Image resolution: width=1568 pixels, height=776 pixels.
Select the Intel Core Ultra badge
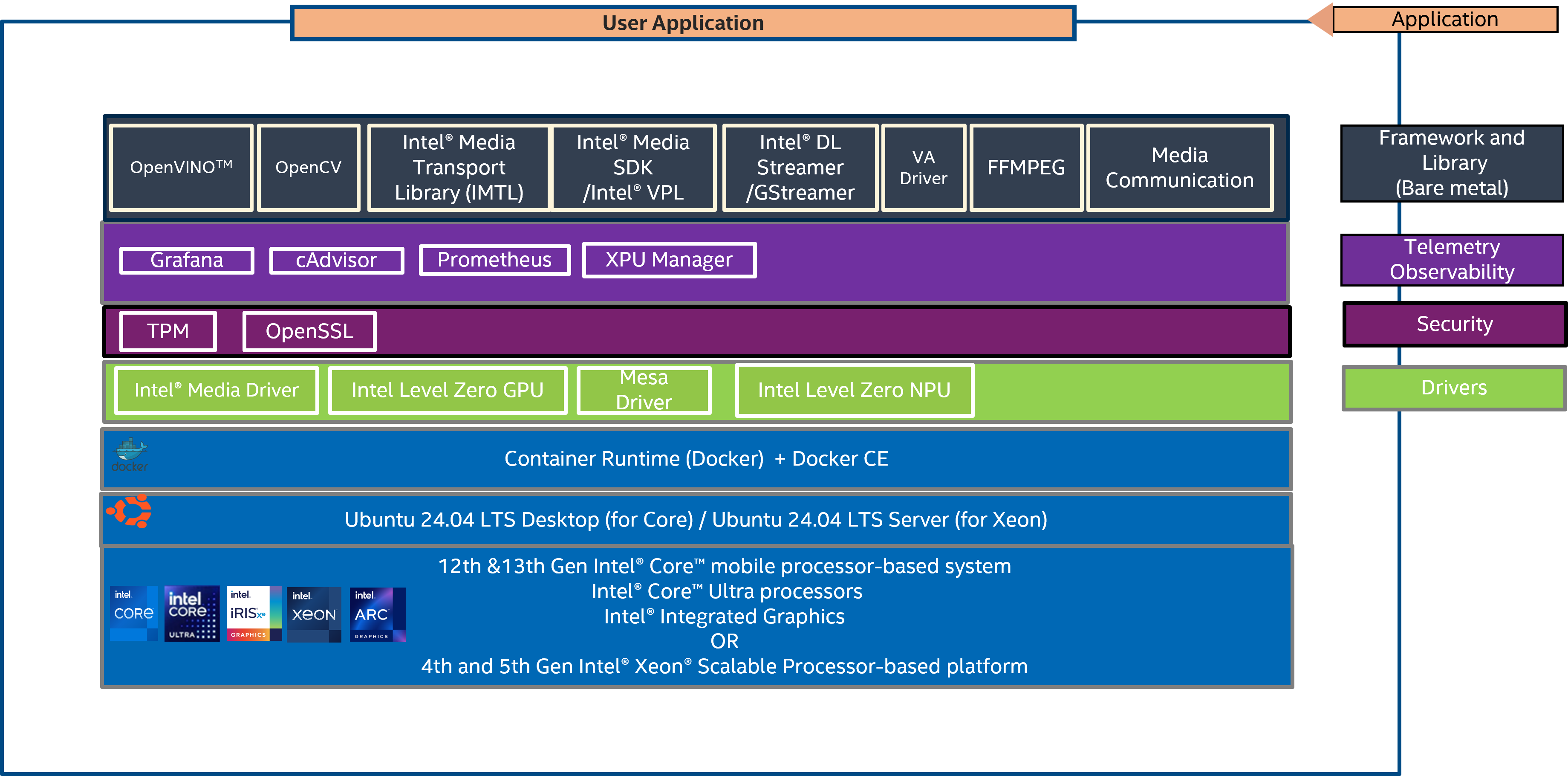pyautogui.click(x=192, y=614)
